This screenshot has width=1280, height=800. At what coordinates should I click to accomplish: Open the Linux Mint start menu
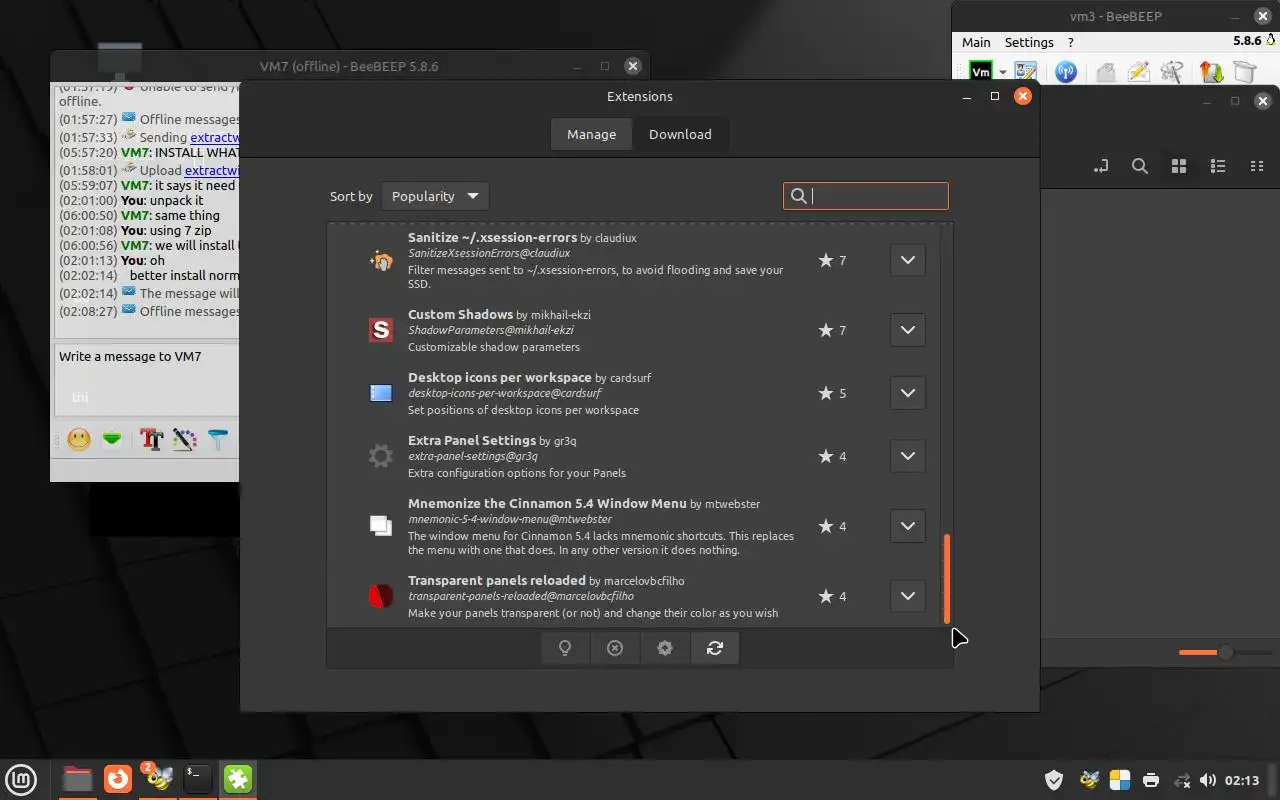click(21, 779)
